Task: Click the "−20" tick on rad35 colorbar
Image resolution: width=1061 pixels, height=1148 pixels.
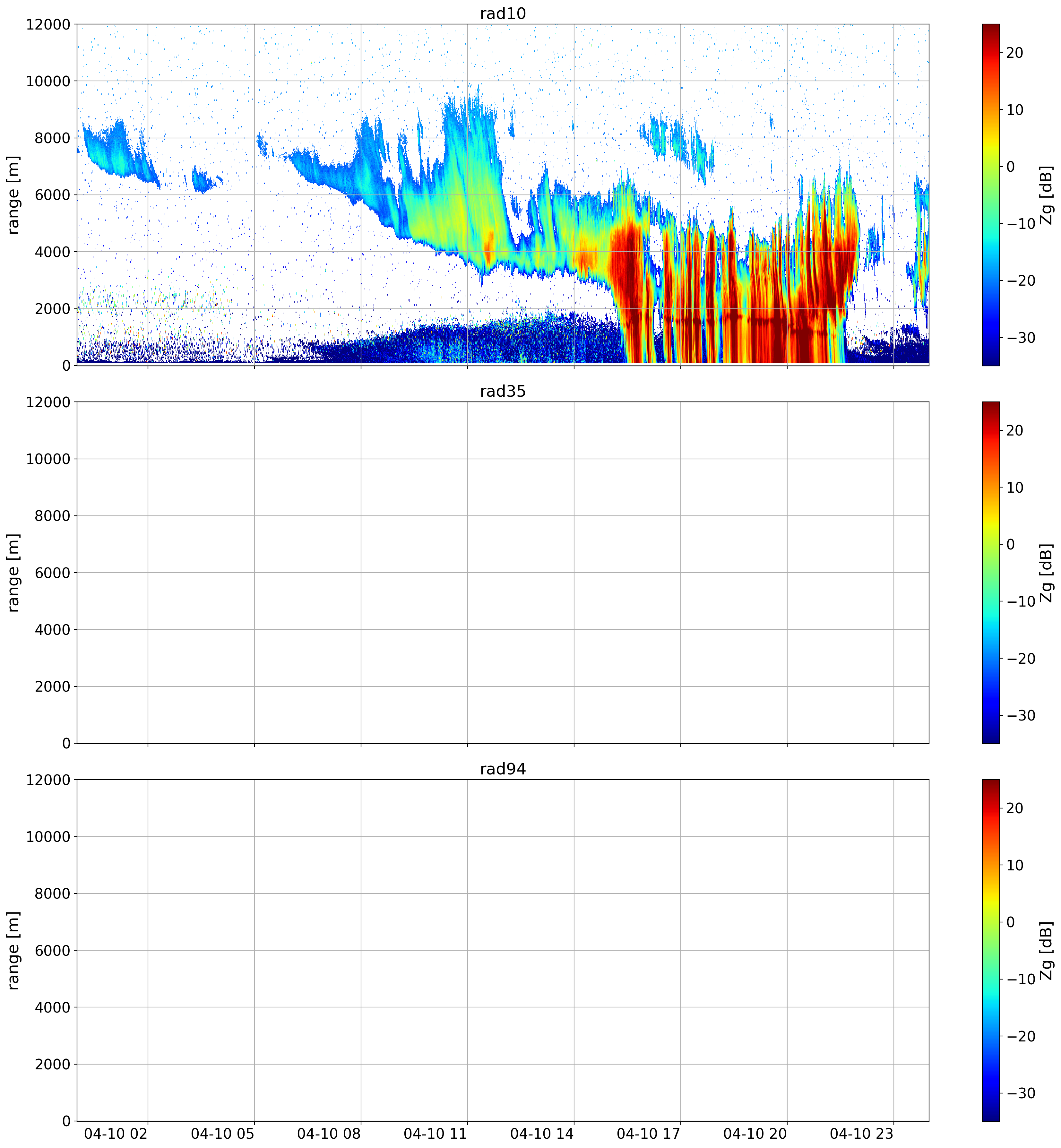Action: pyautogui.click(x=1022, y=658)
